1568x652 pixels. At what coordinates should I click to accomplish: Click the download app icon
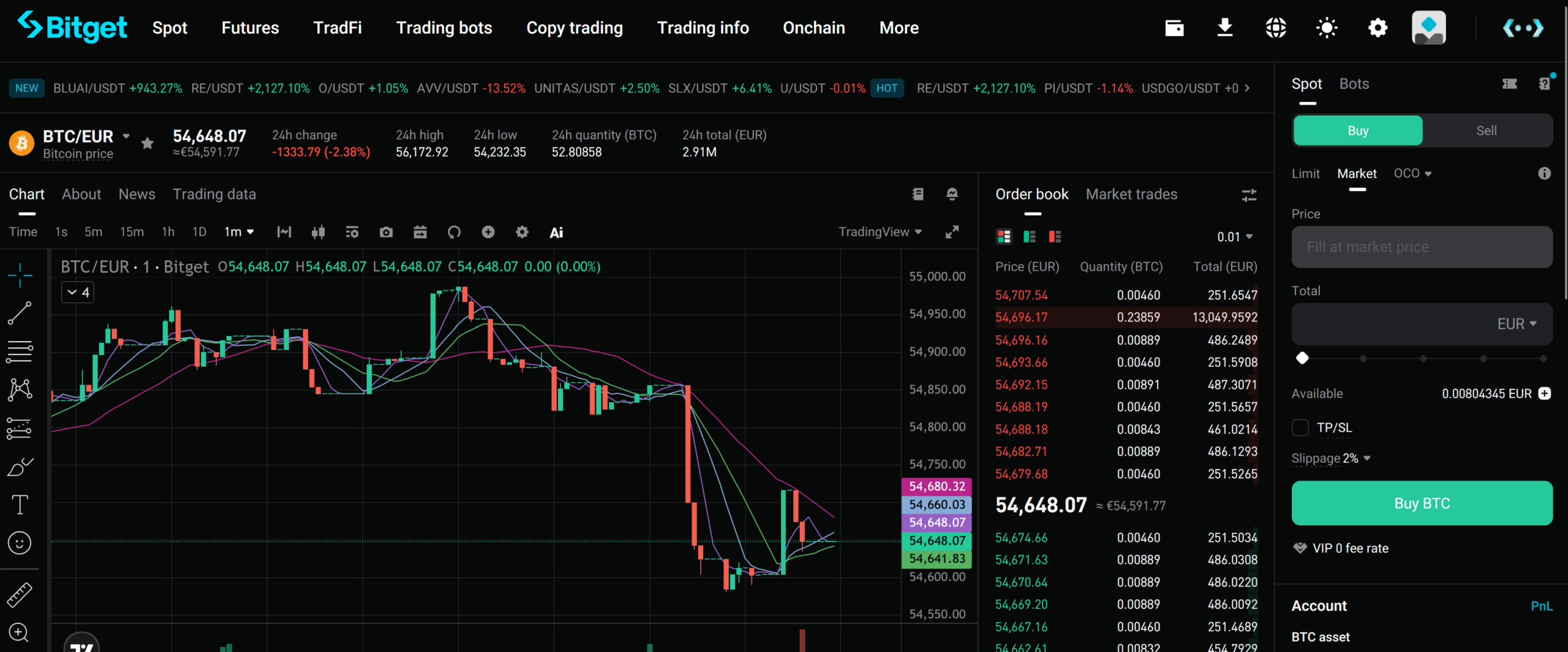(x=1225, y=28)
